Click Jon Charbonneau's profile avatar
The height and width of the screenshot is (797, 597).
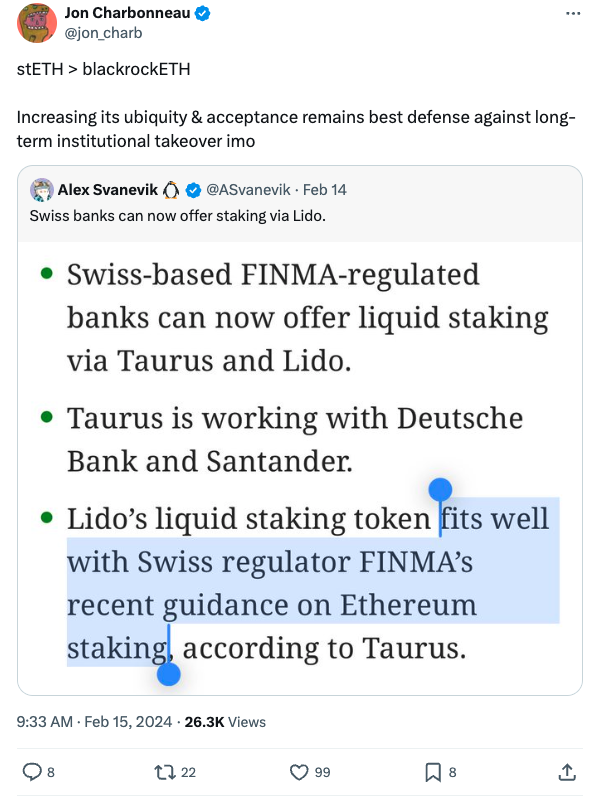[37, 23]
